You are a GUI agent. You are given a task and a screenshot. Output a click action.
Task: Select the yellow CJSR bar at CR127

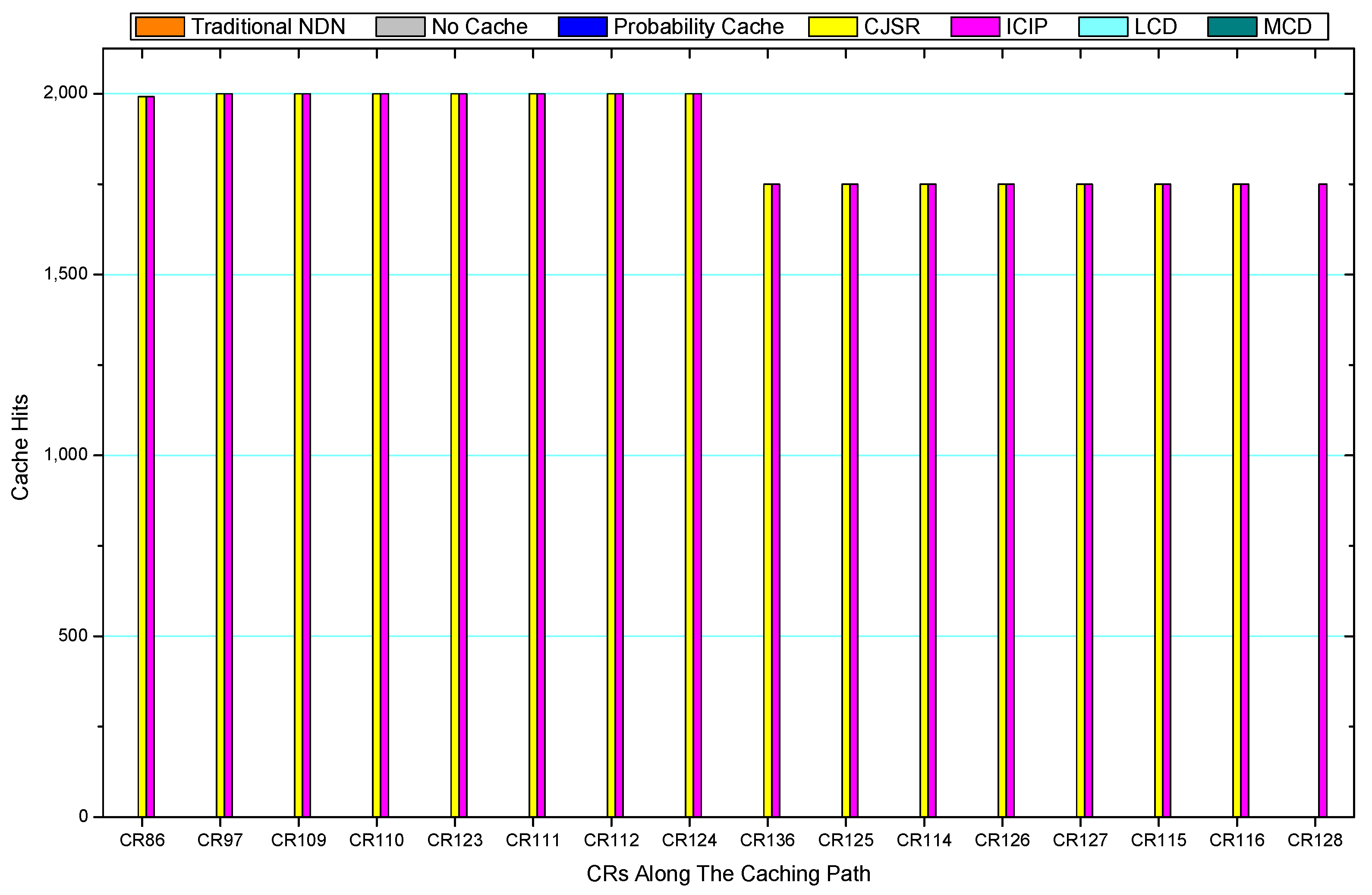1080,500
